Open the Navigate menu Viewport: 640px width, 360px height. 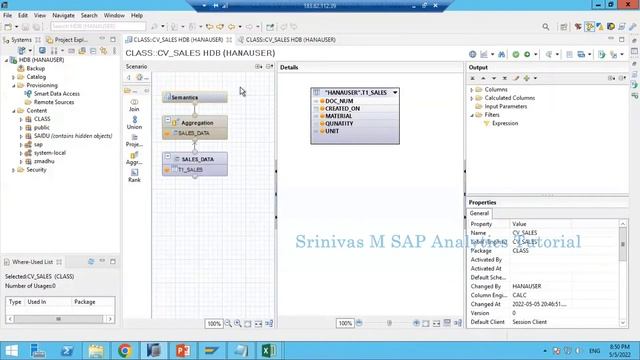pyautogui.click(x=63, y=16)
